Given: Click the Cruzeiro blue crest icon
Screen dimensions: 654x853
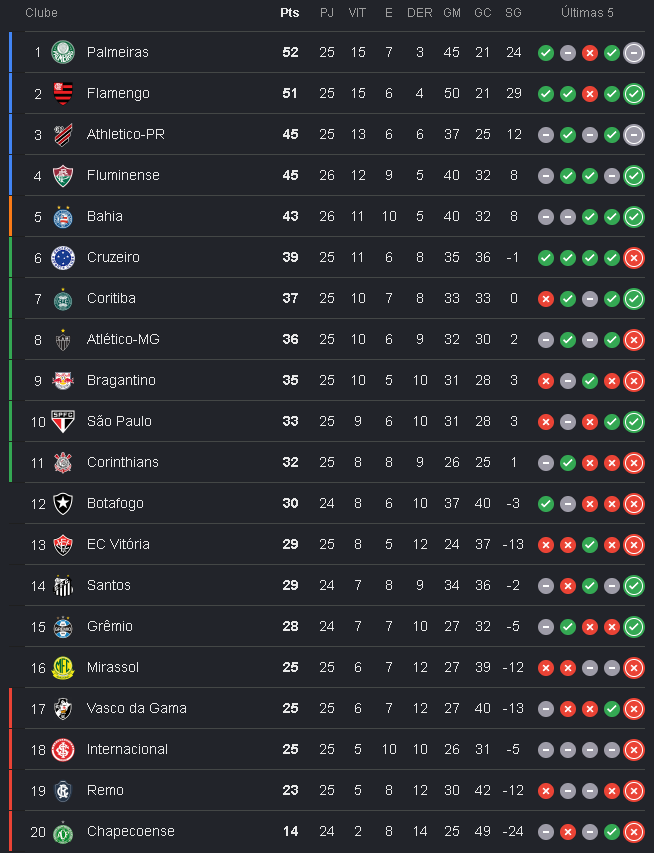Looking at the screenshot, I should [63, 258].
